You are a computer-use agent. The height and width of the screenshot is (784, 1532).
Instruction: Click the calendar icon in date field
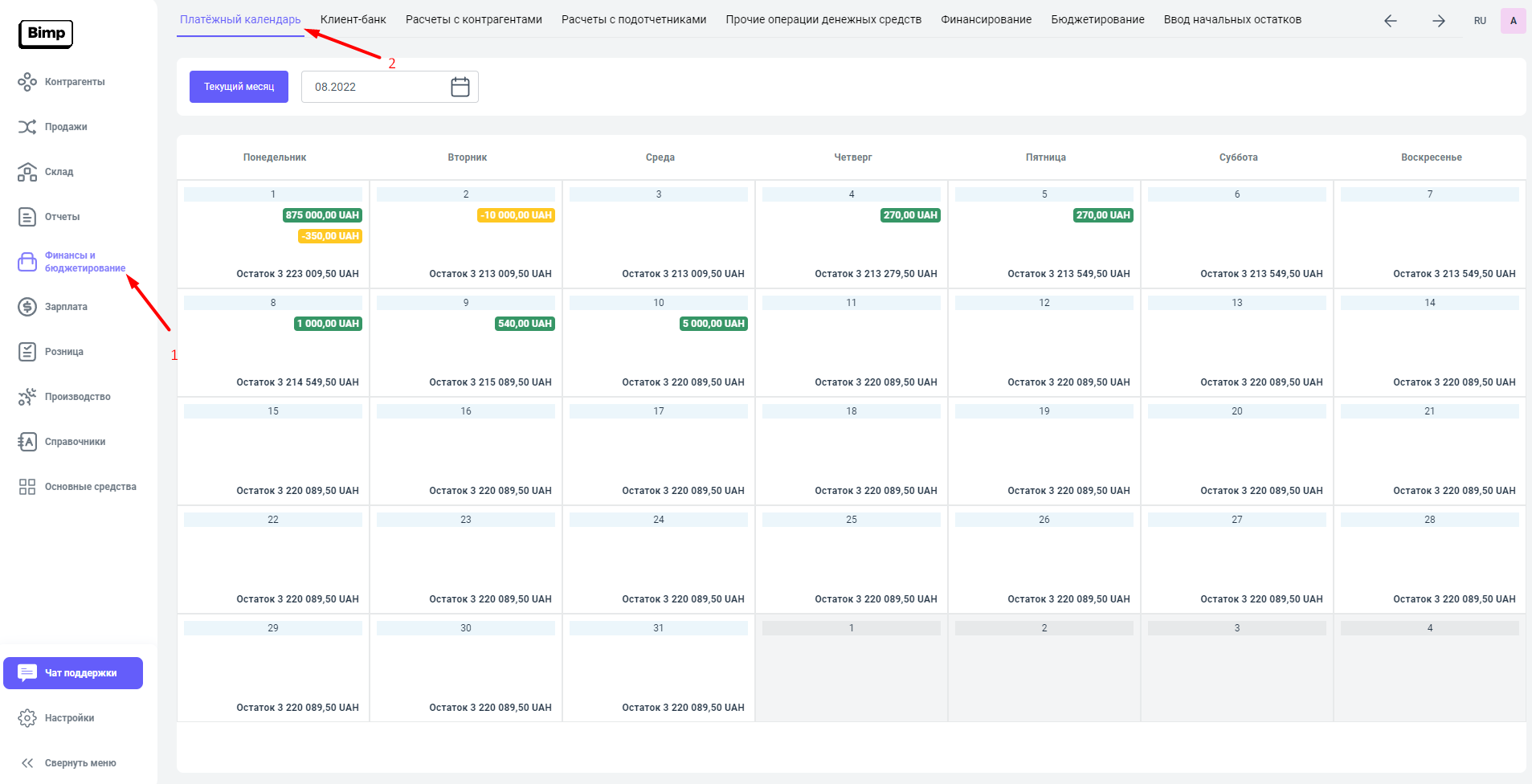[460, 87]
